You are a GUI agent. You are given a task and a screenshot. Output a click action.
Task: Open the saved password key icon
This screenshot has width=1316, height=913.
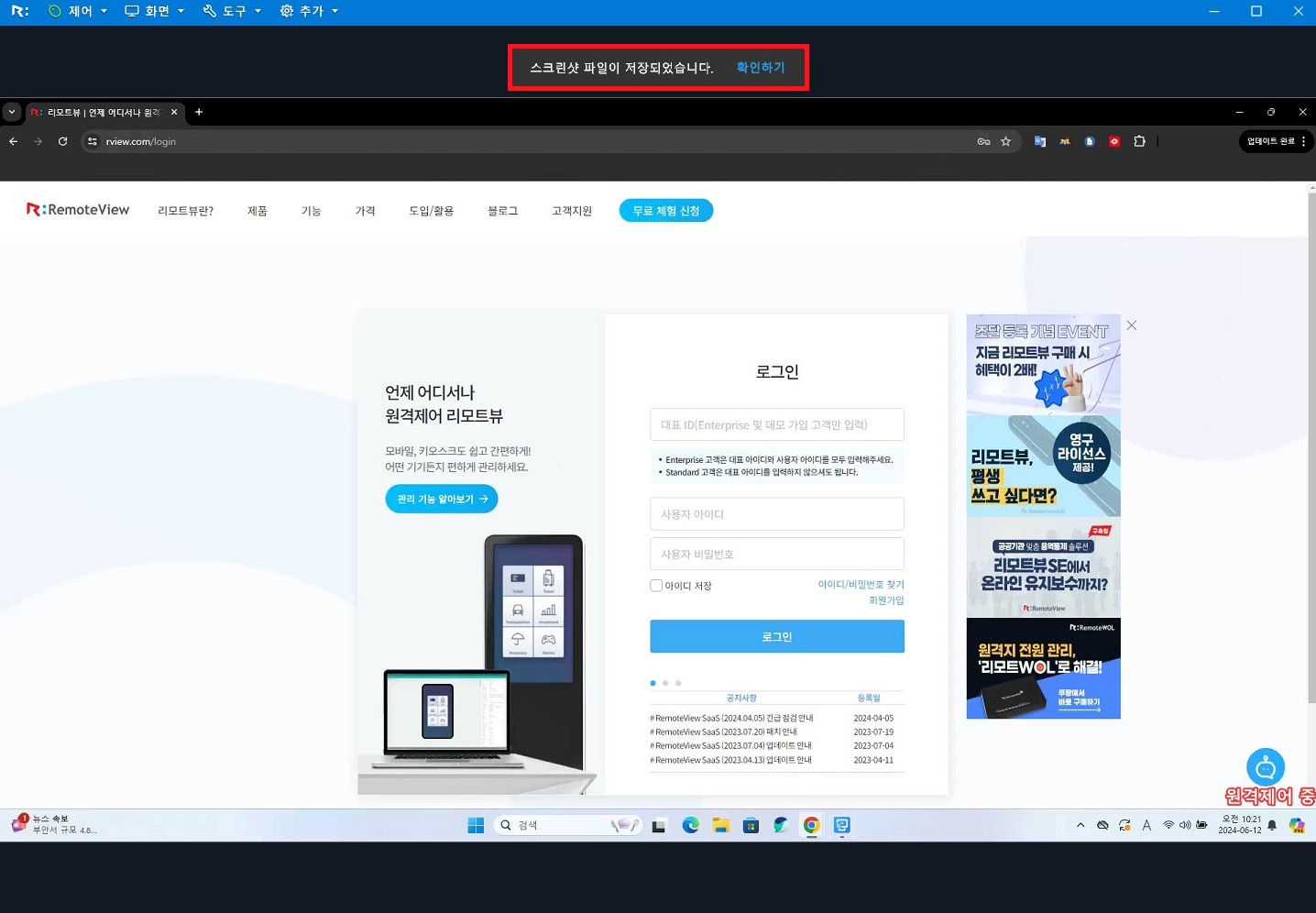point(983,141)
